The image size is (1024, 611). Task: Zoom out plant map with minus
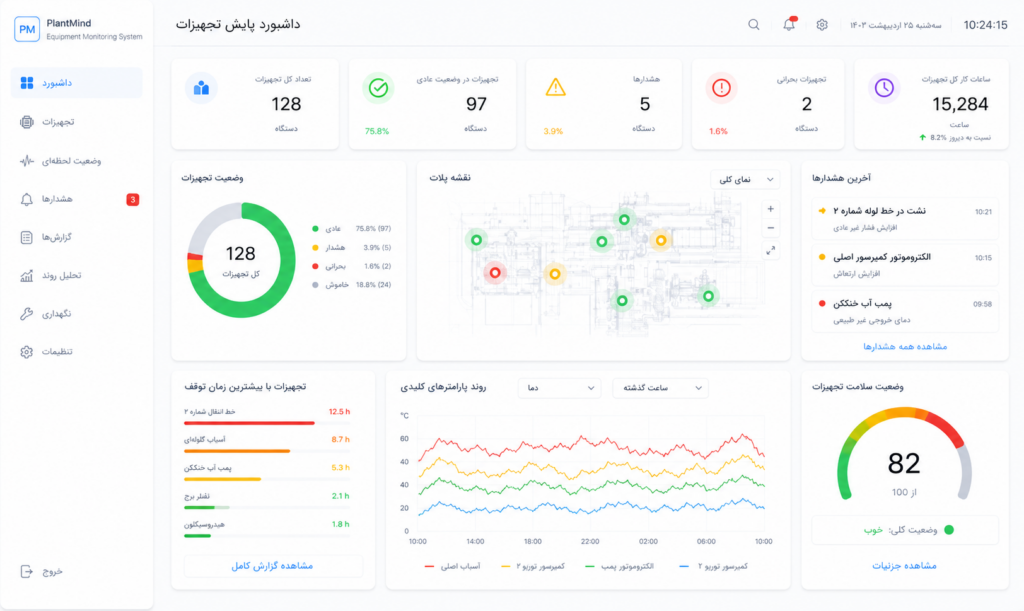point(771,228)
